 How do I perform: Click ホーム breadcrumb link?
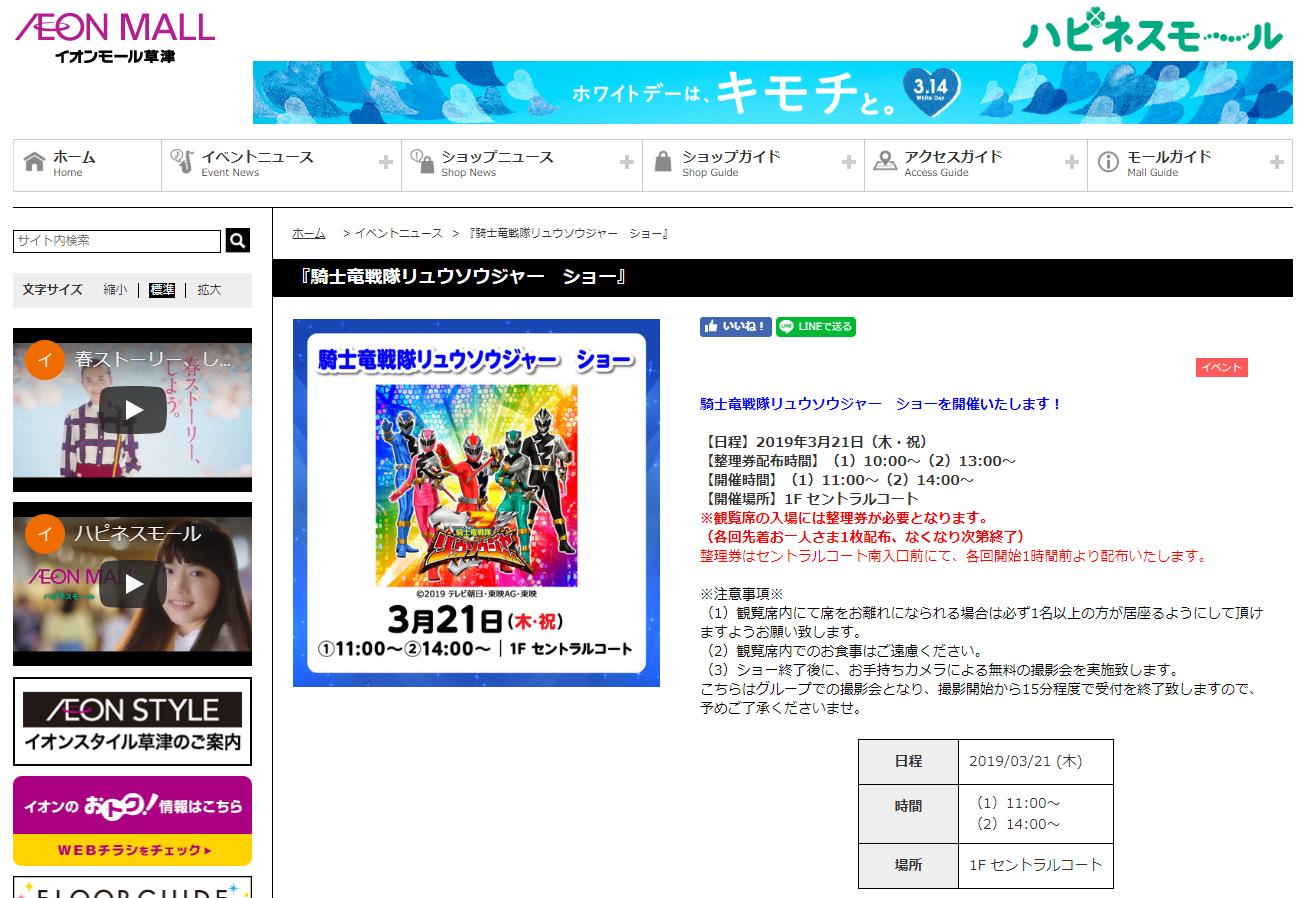tap(309, 233)
